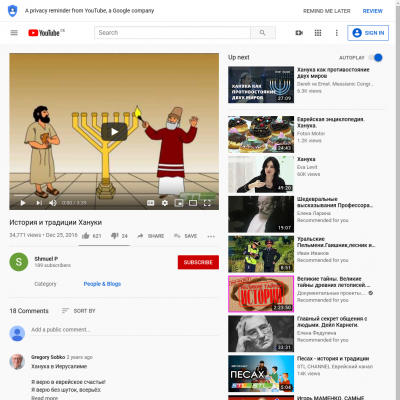Go to YouTube home via logo
400x400 pixels.
tap(44, 33)
